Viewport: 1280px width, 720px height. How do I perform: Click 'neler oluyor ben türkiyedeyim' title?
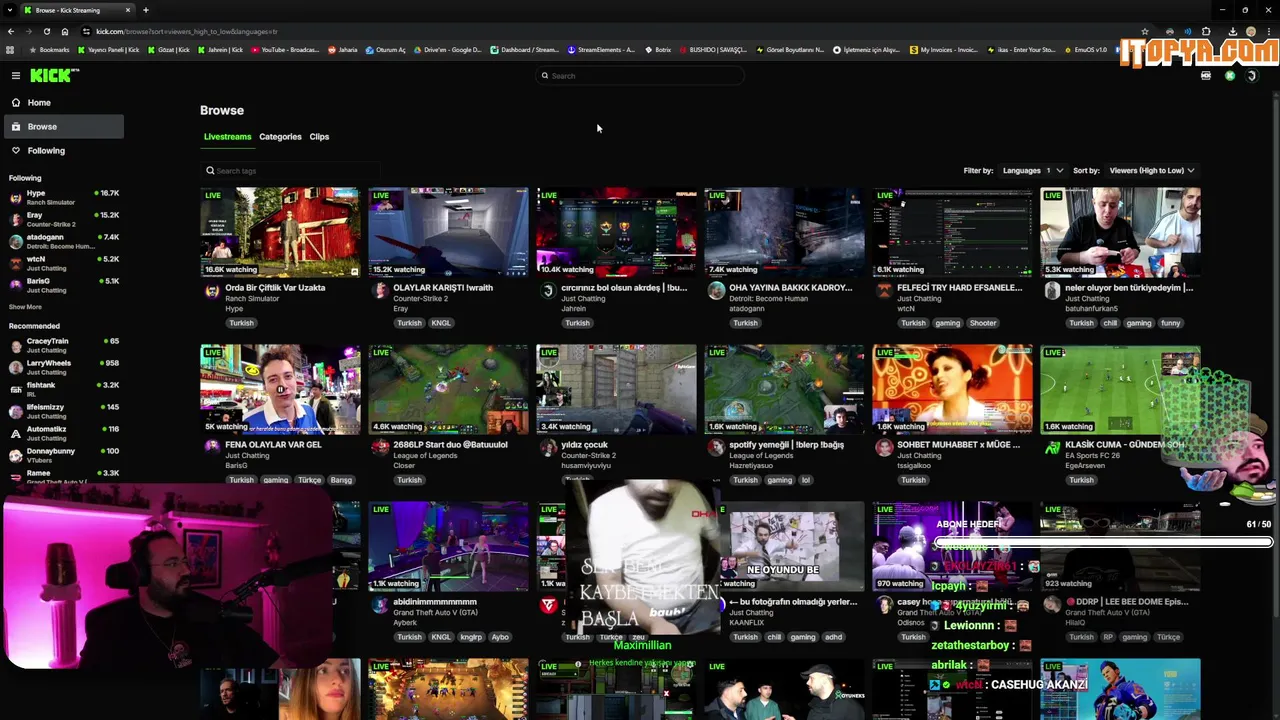coord(1127,288)
